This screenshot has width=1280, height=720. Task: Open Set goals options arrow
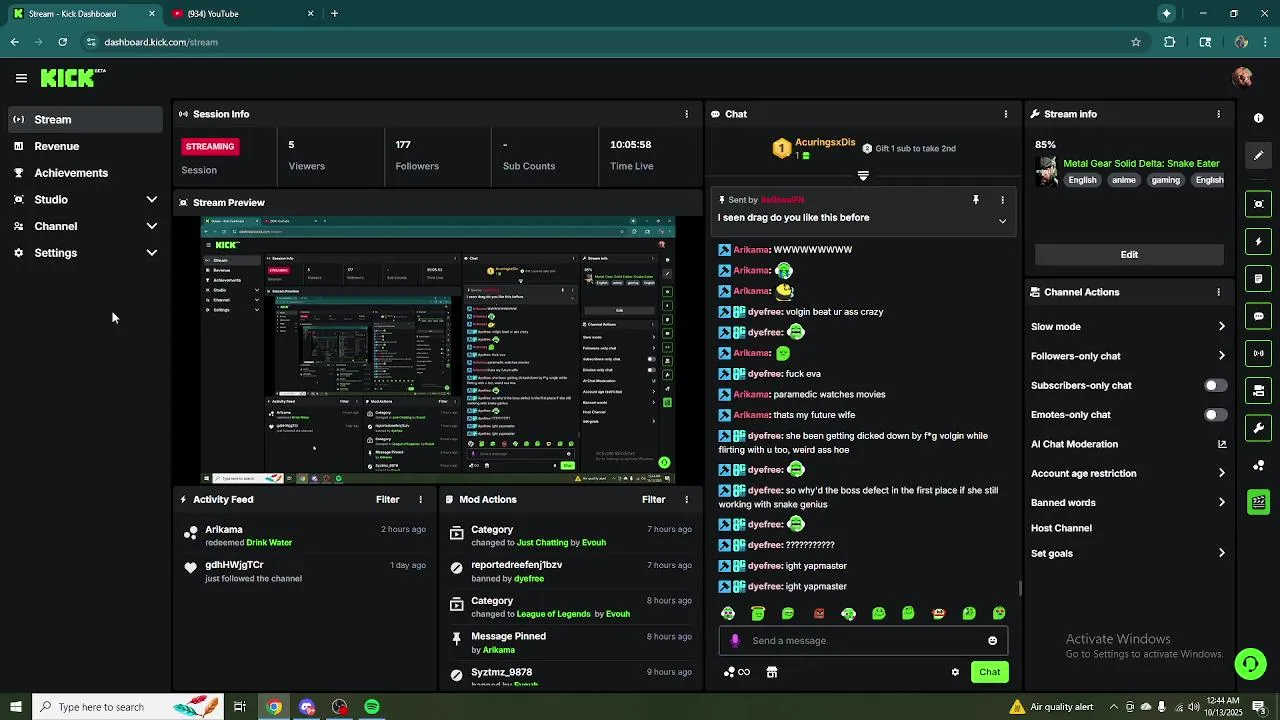tap(1221, 553)
